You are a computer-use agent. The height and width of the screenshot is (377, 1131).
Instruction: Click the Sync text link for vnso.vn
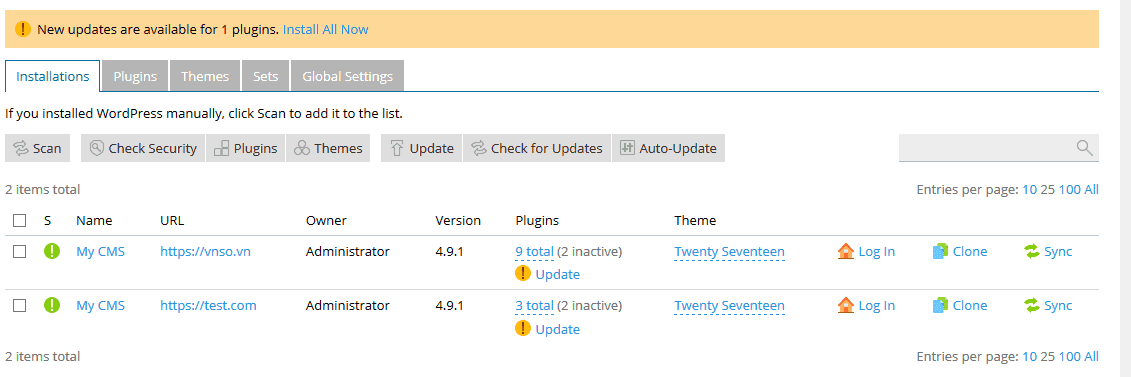click(1058, 252)
